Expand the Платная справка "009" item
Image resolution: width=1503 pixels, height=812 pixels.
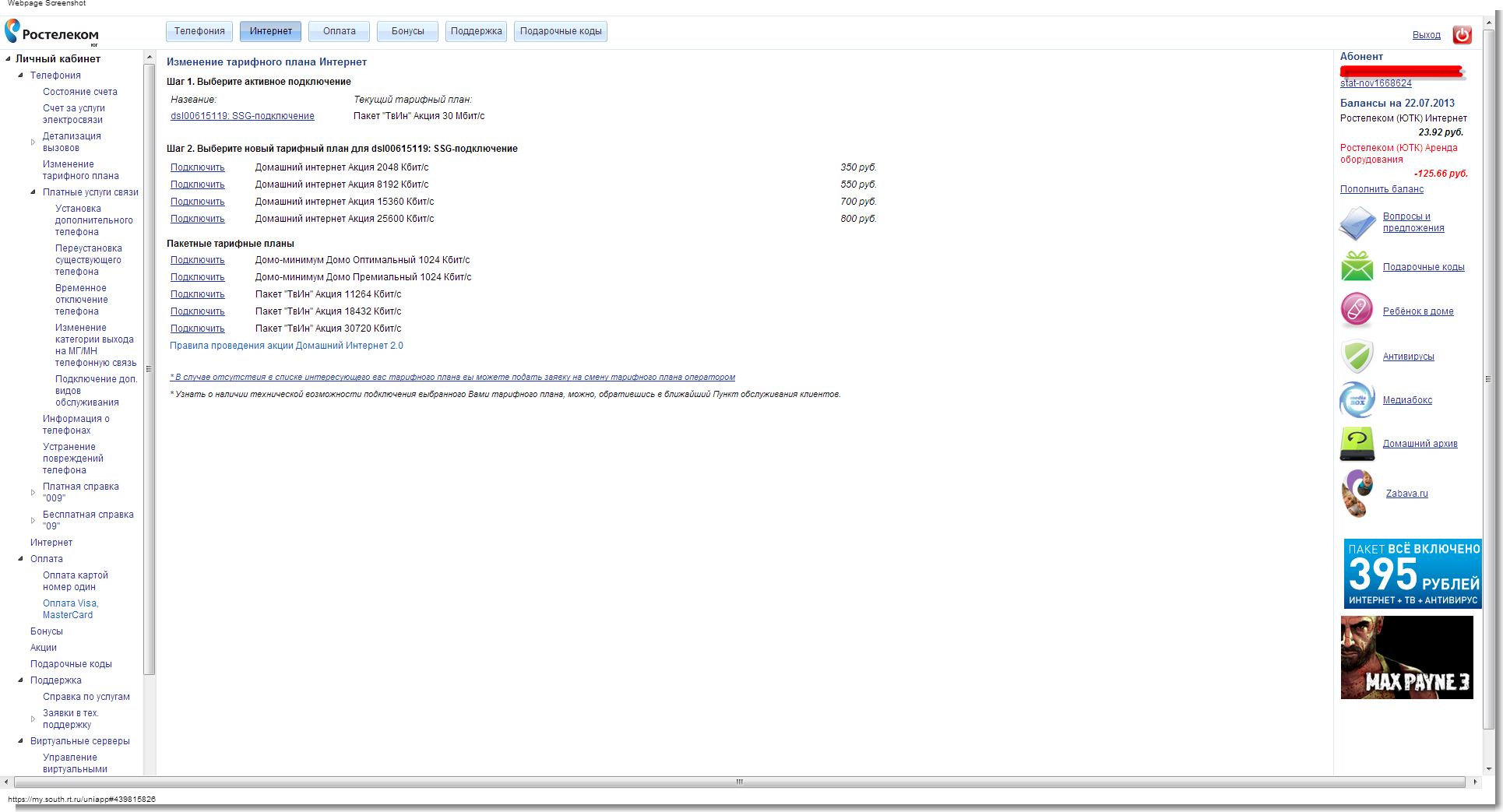(x=33, y=492)
